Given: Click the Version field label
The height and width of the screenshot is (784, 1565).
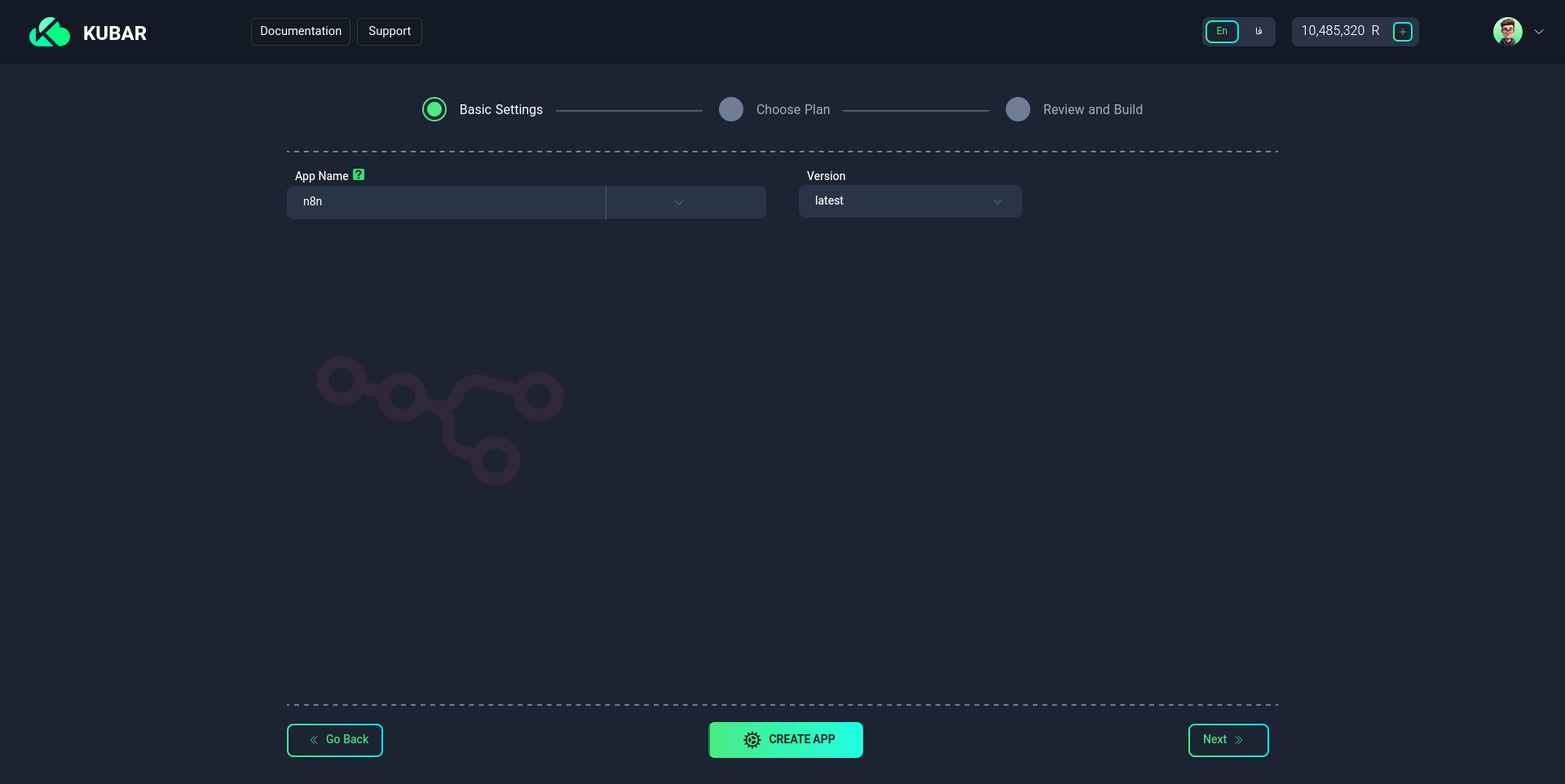Looking at the screenshot, I should click(826, 176).
